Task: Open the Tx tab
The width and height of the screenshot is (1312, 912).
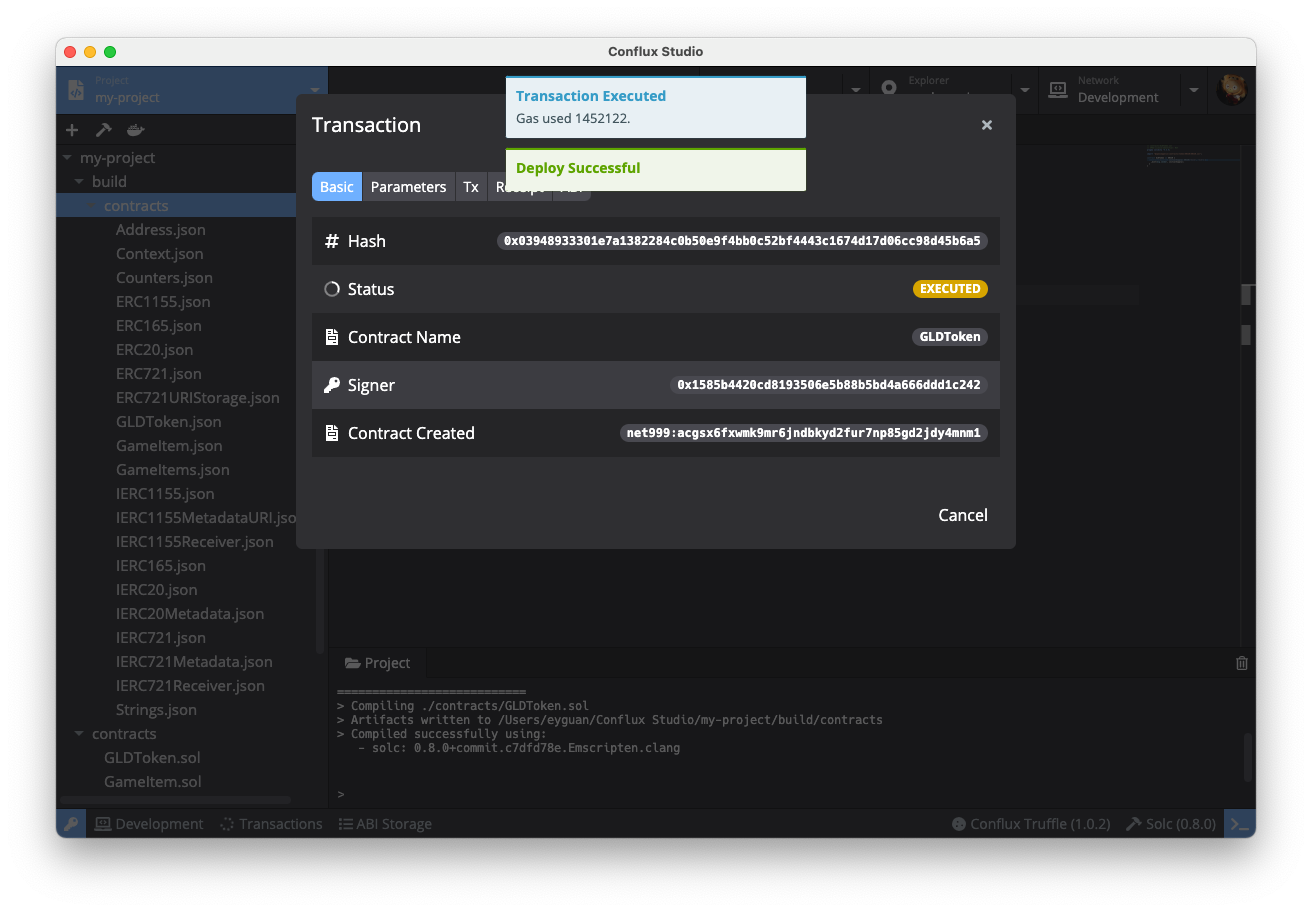Action: pos(471,187)
